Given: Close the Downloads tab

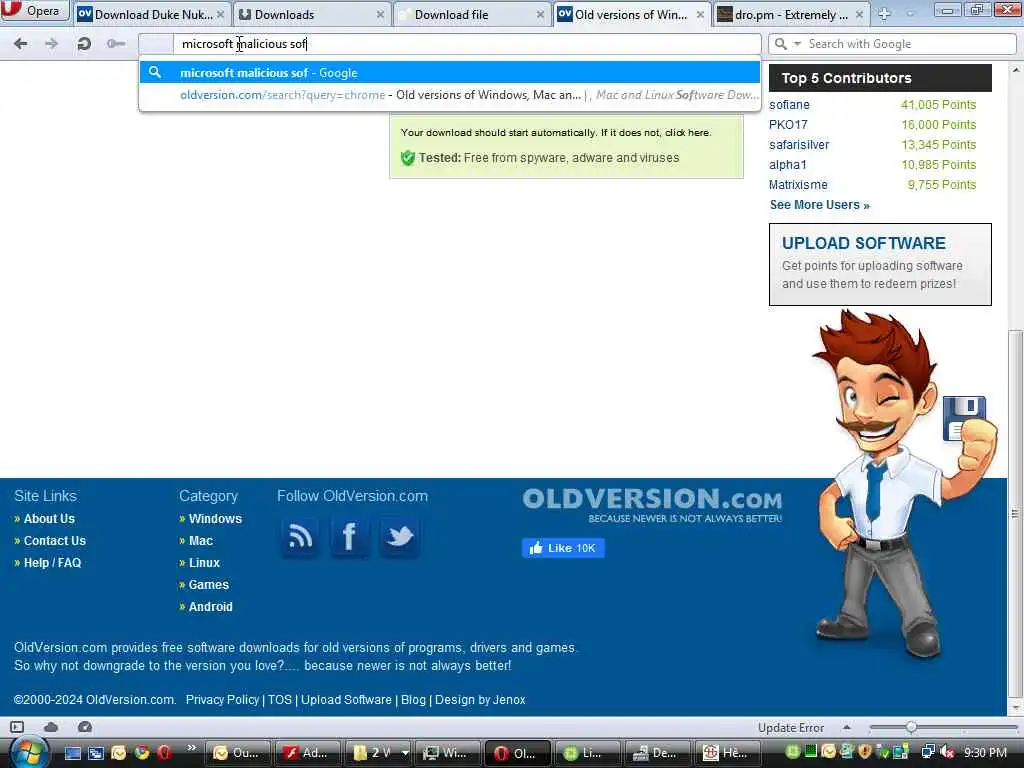Looking at the screenshot, I should 380,14.
